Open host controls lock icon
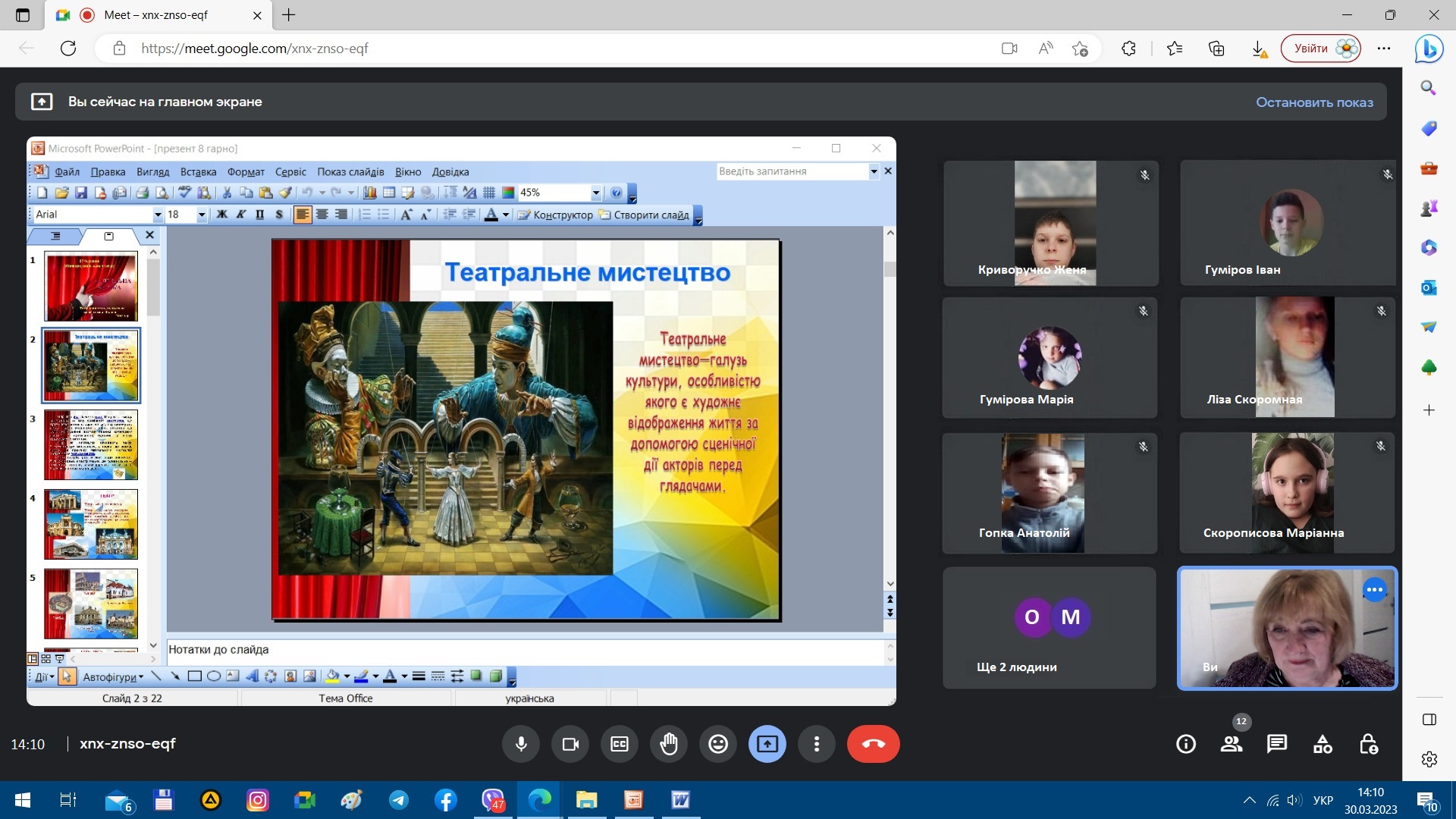This screenshot has height=819, width=1456. (x=1368, y=744)
